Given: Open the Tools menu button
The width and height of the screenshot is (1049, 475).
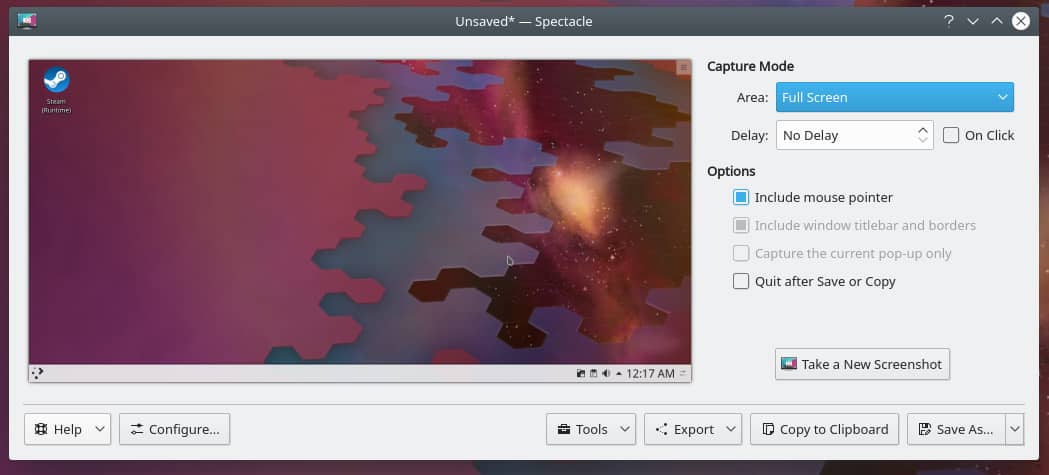Looking at the screenshot, I should click(x=591, y=430).
